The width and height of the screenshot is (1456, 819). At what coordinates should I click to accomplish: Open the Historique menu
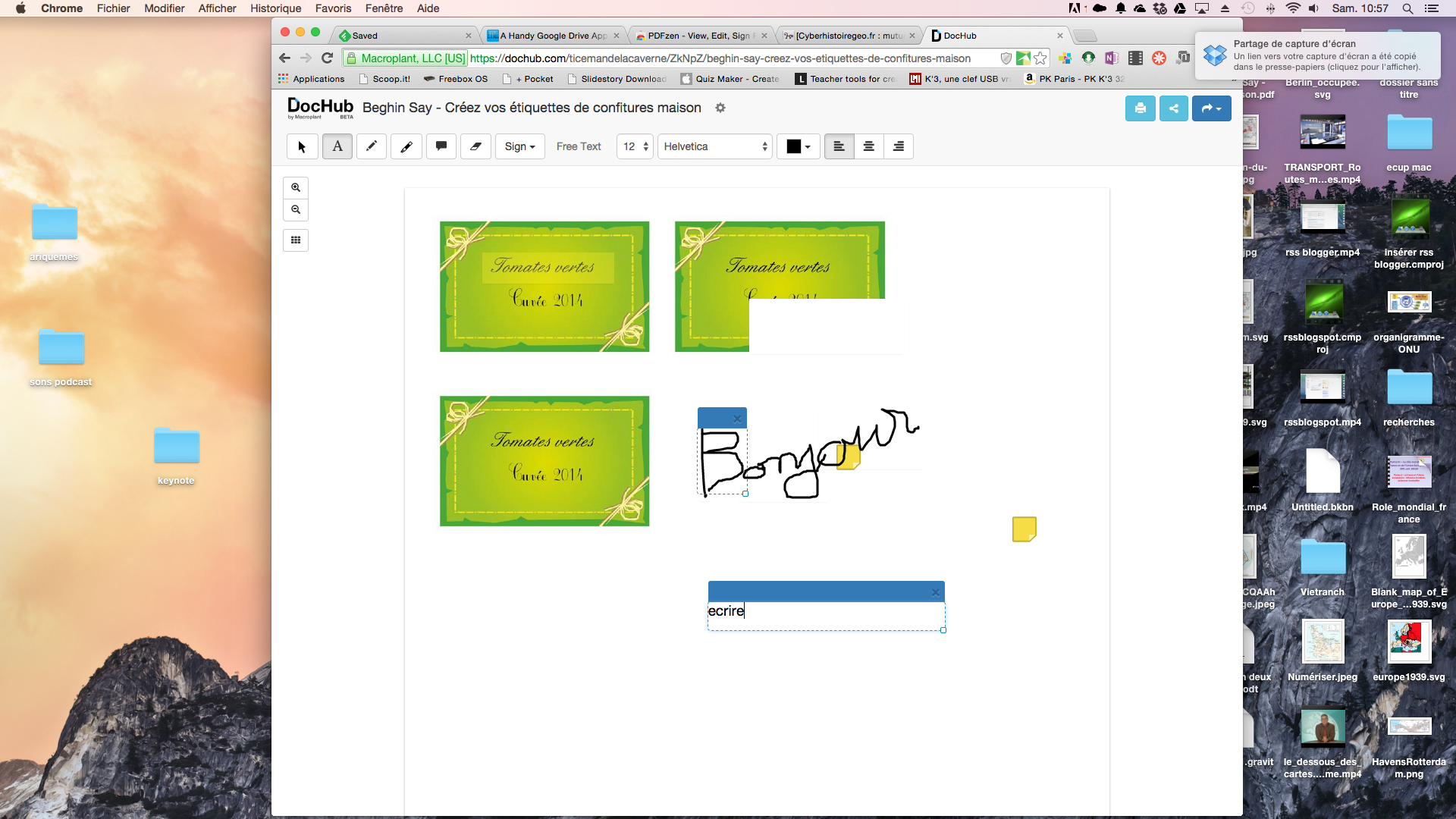[275, 8]
